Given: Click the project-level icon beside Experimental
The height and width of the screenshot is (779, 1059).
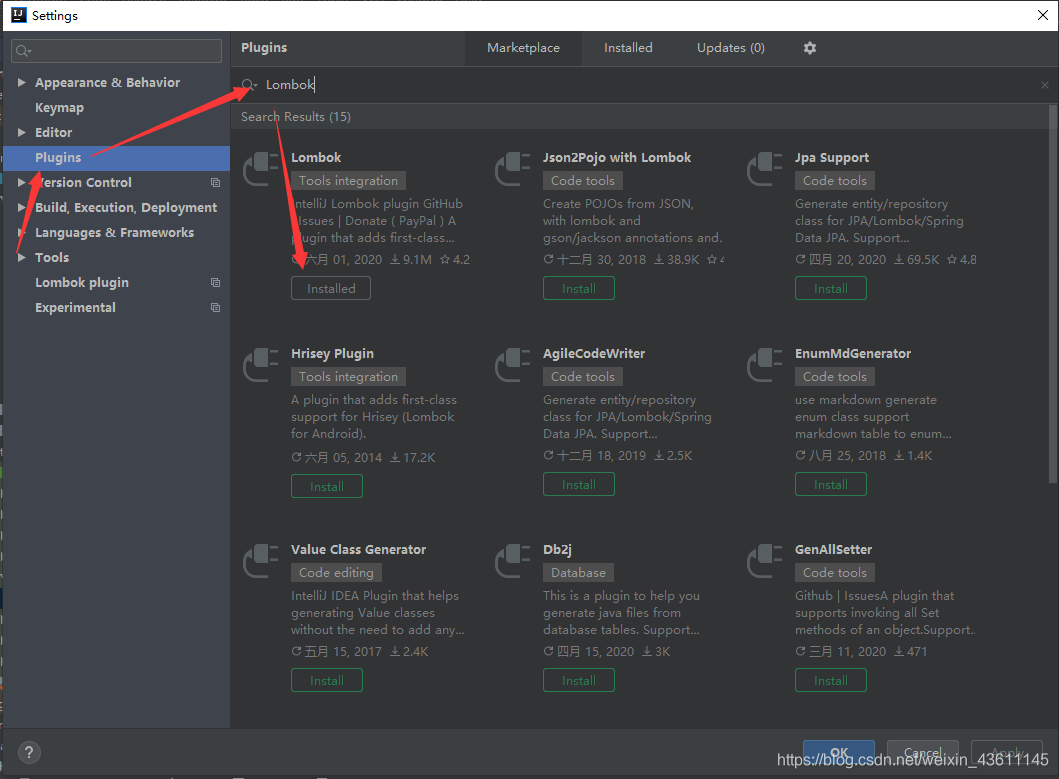Looking at the screenshot, I should (x=215, y=307).
